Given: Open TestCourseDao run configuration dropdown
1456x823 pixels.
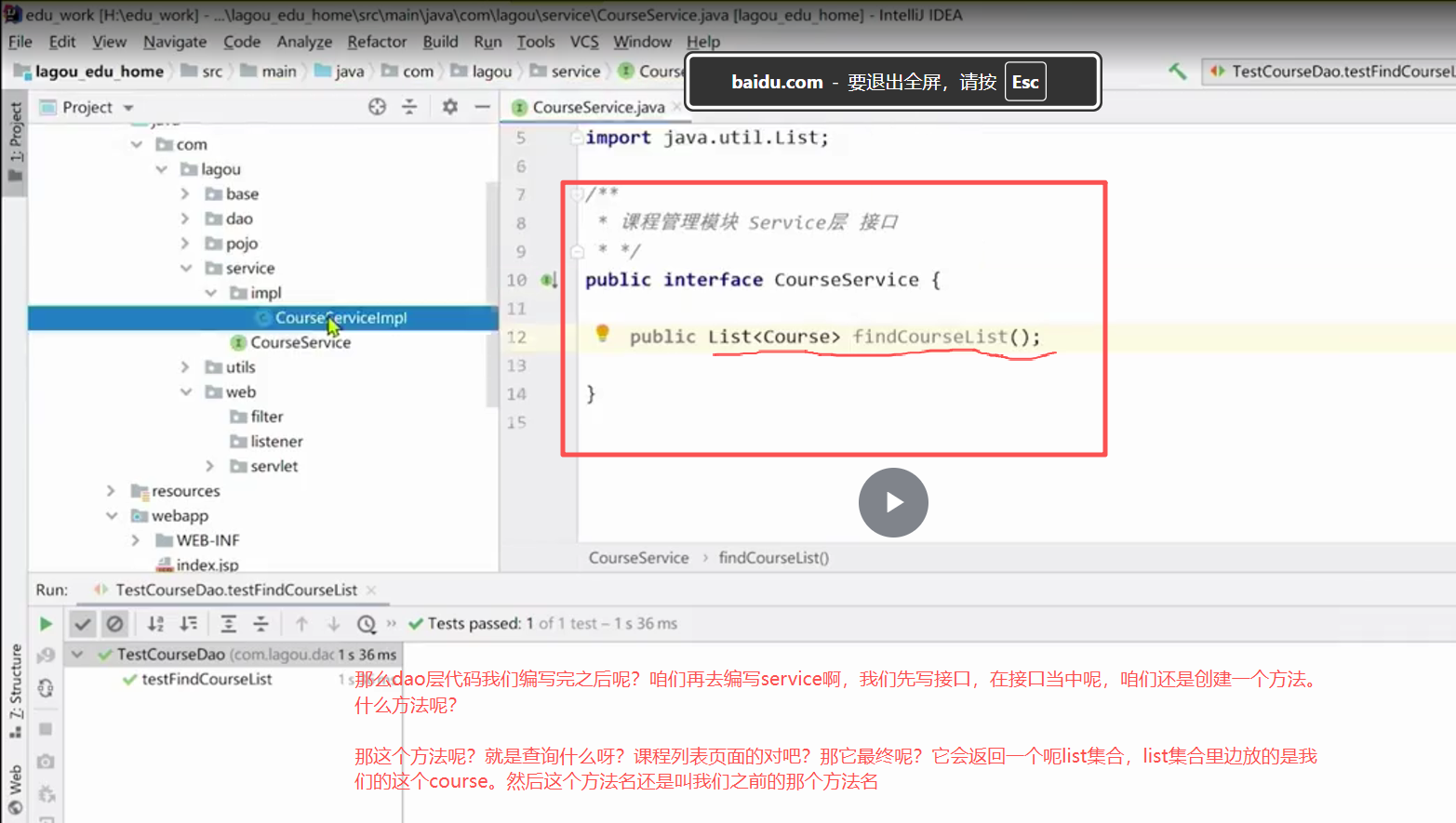Looking at the screenshot, I should [1330, 71].
